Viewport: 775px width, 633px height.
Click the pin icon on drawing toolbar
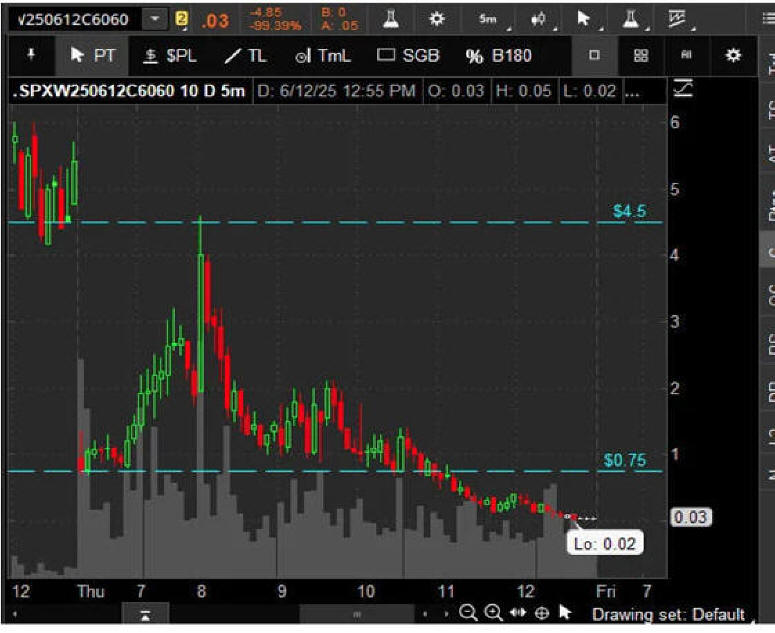[x=31, y=55]
